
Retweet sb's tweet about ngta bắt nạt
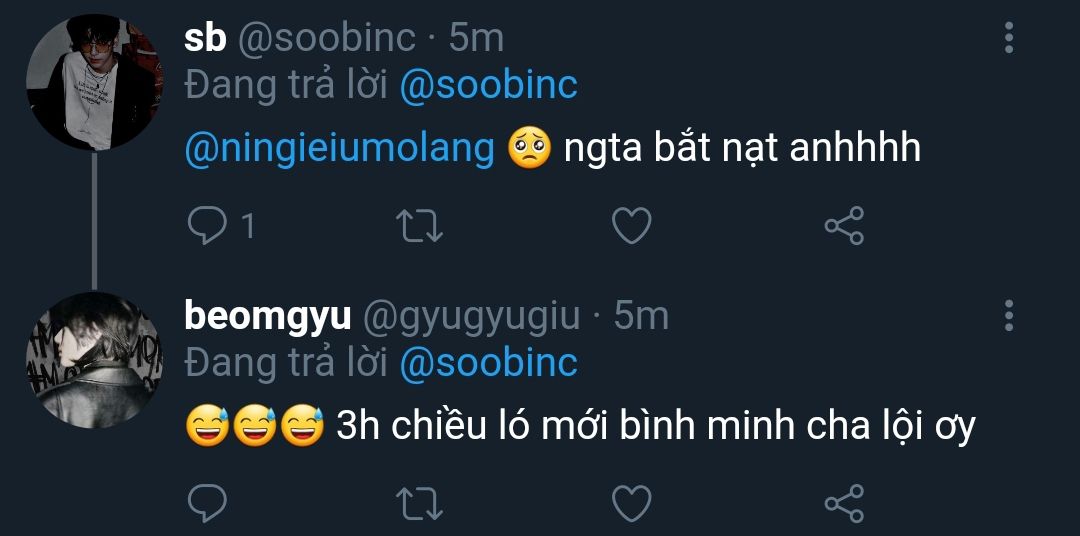(420, 227)
